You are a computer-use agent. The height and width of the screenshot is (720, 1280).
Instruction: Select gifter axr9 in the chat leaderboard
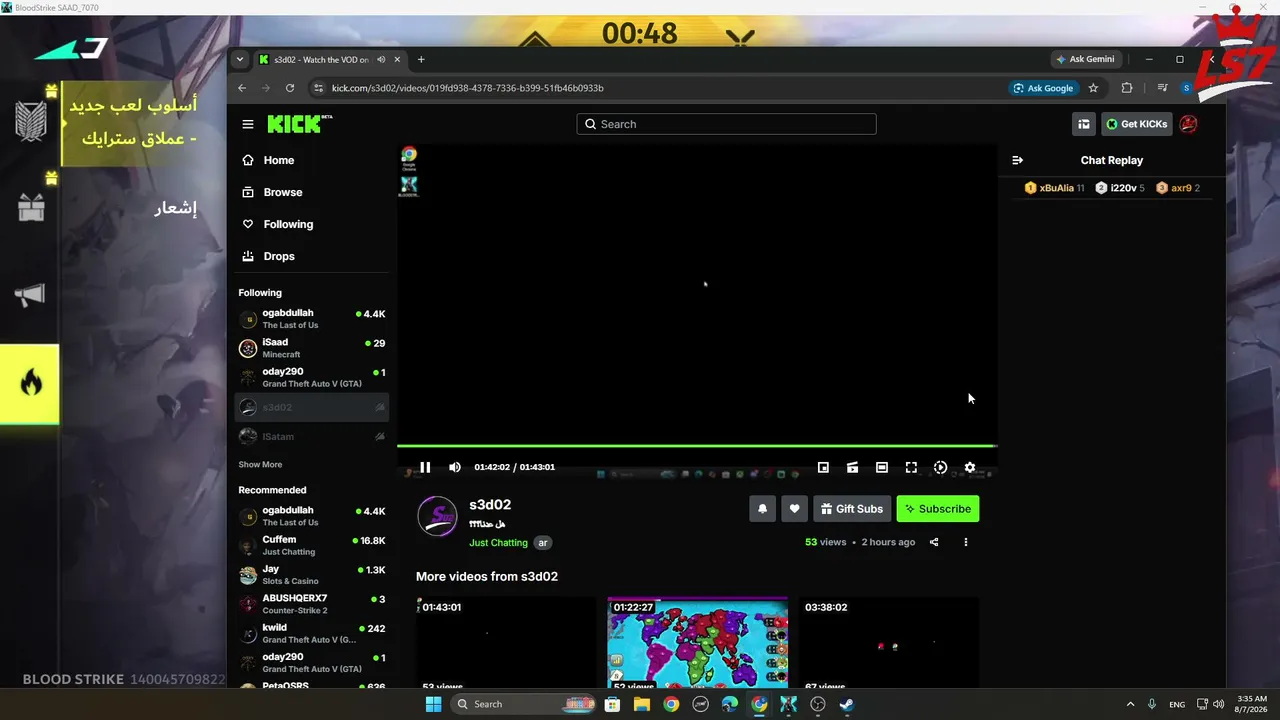point(1178,188)
